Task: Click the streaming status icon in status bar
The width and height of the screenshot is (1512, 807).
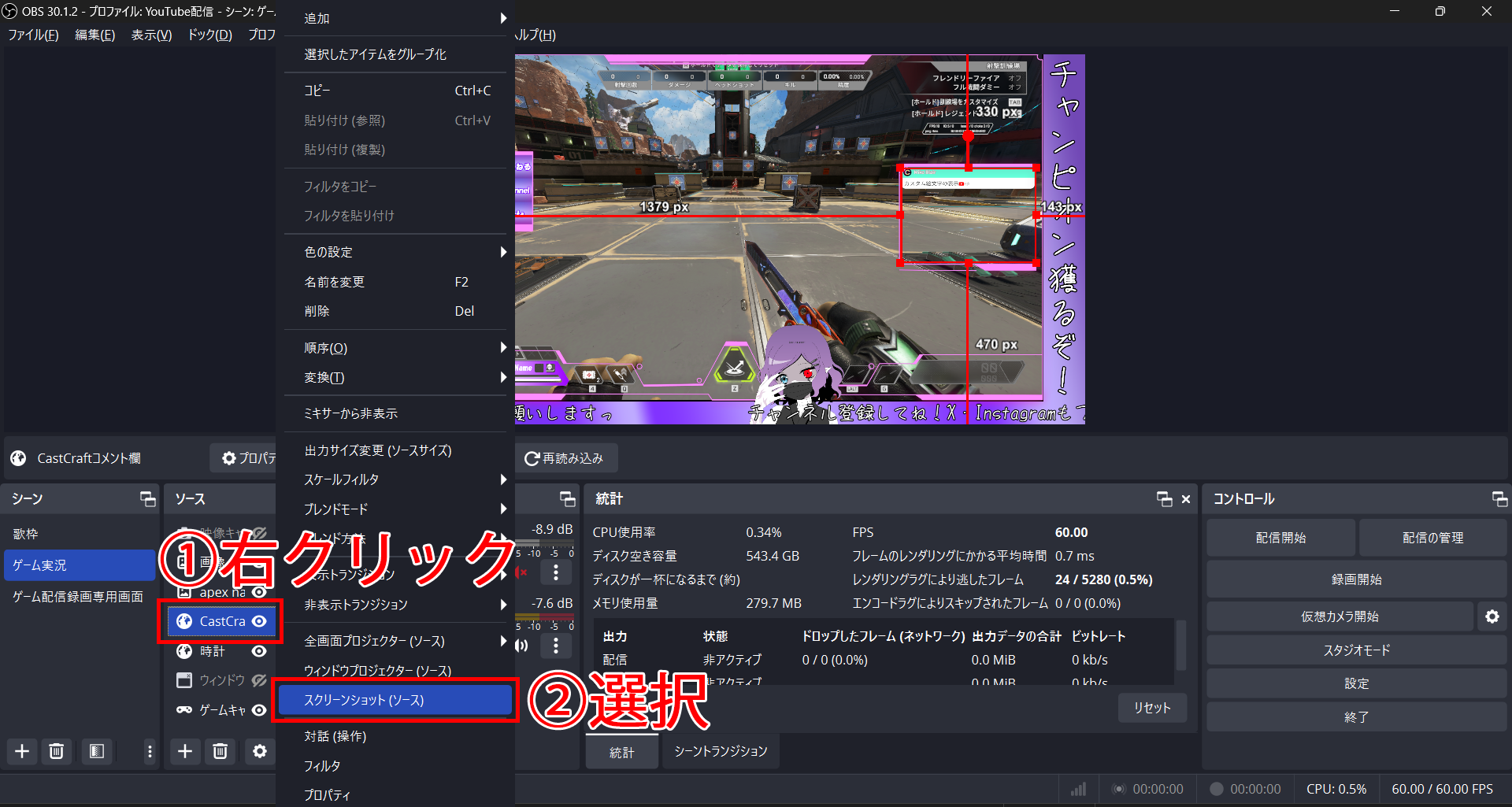Action: tap(1118, 789)
